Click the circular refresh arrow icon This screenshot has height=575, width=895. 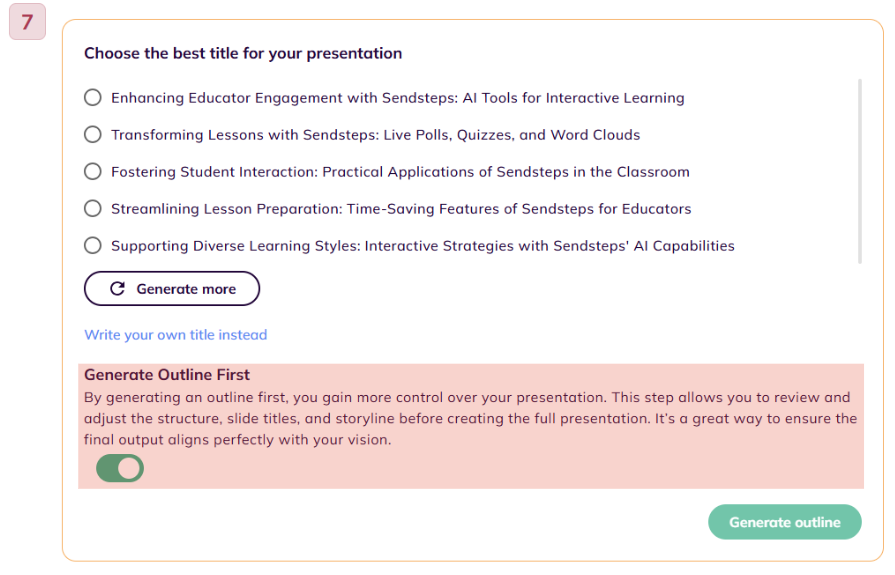coord(118,289)
